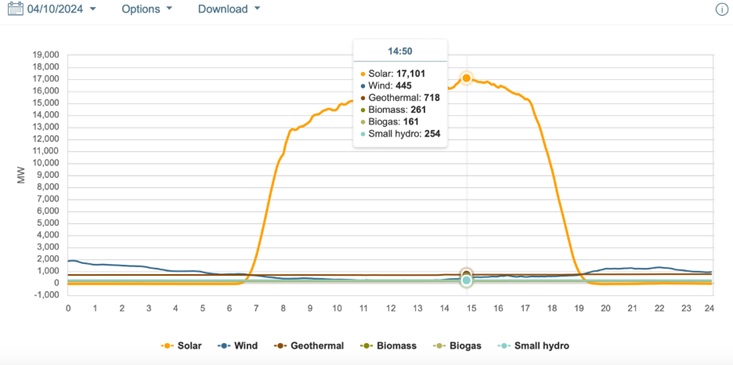Click the Biogas legend marker icon
733x365 pixels.
pos(439,346)
